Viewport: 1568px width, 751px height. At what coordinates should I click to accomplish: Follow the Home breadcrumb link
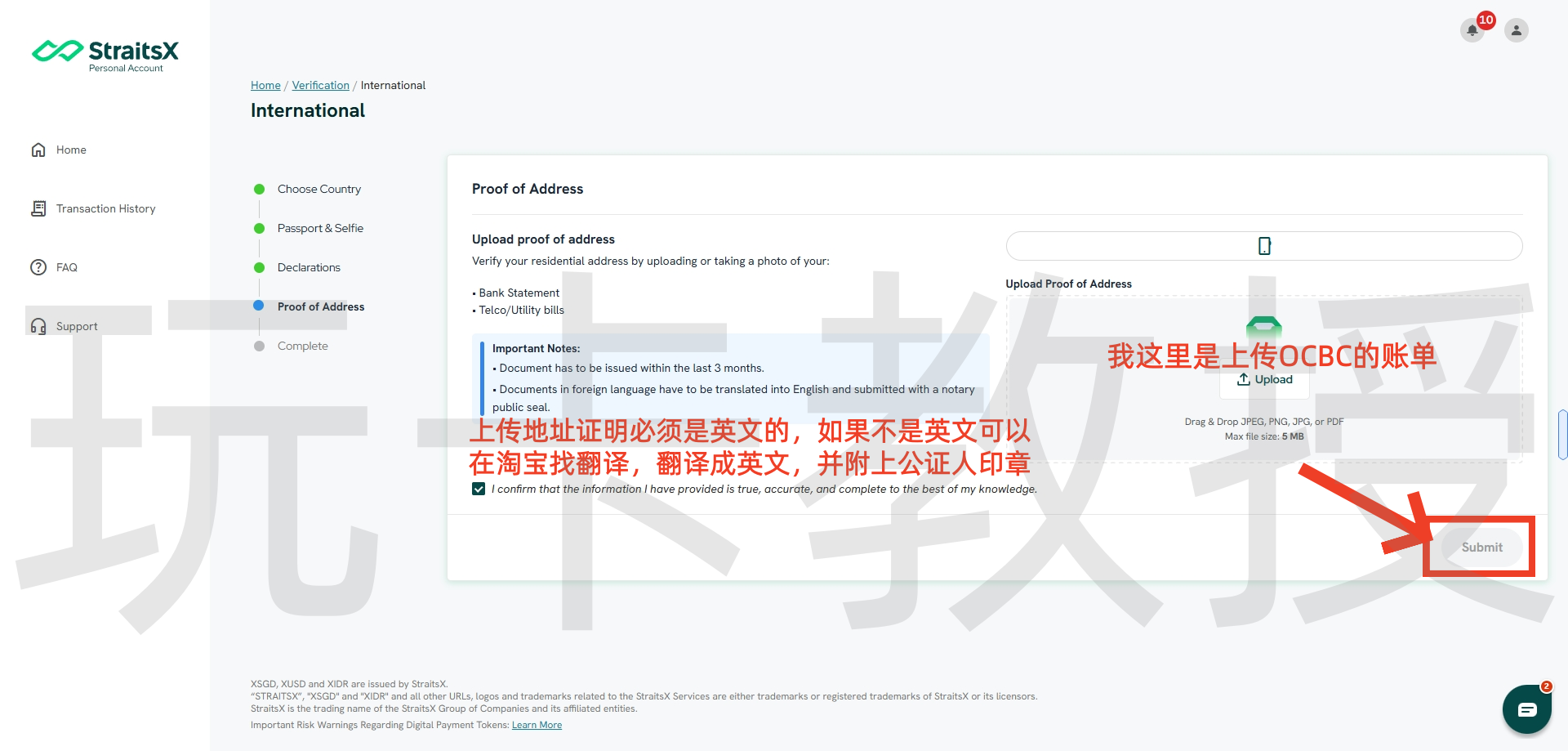(x=265, y=85)
